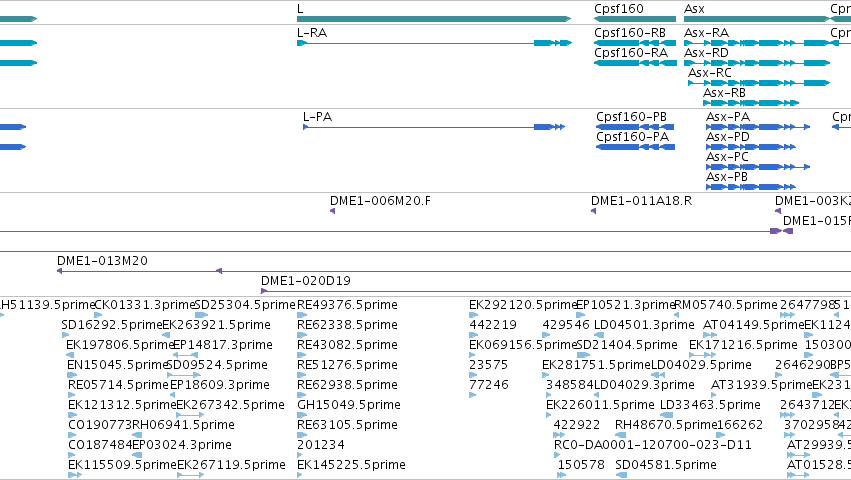Select the EP14817.3prime EST feature

(185, 355)
